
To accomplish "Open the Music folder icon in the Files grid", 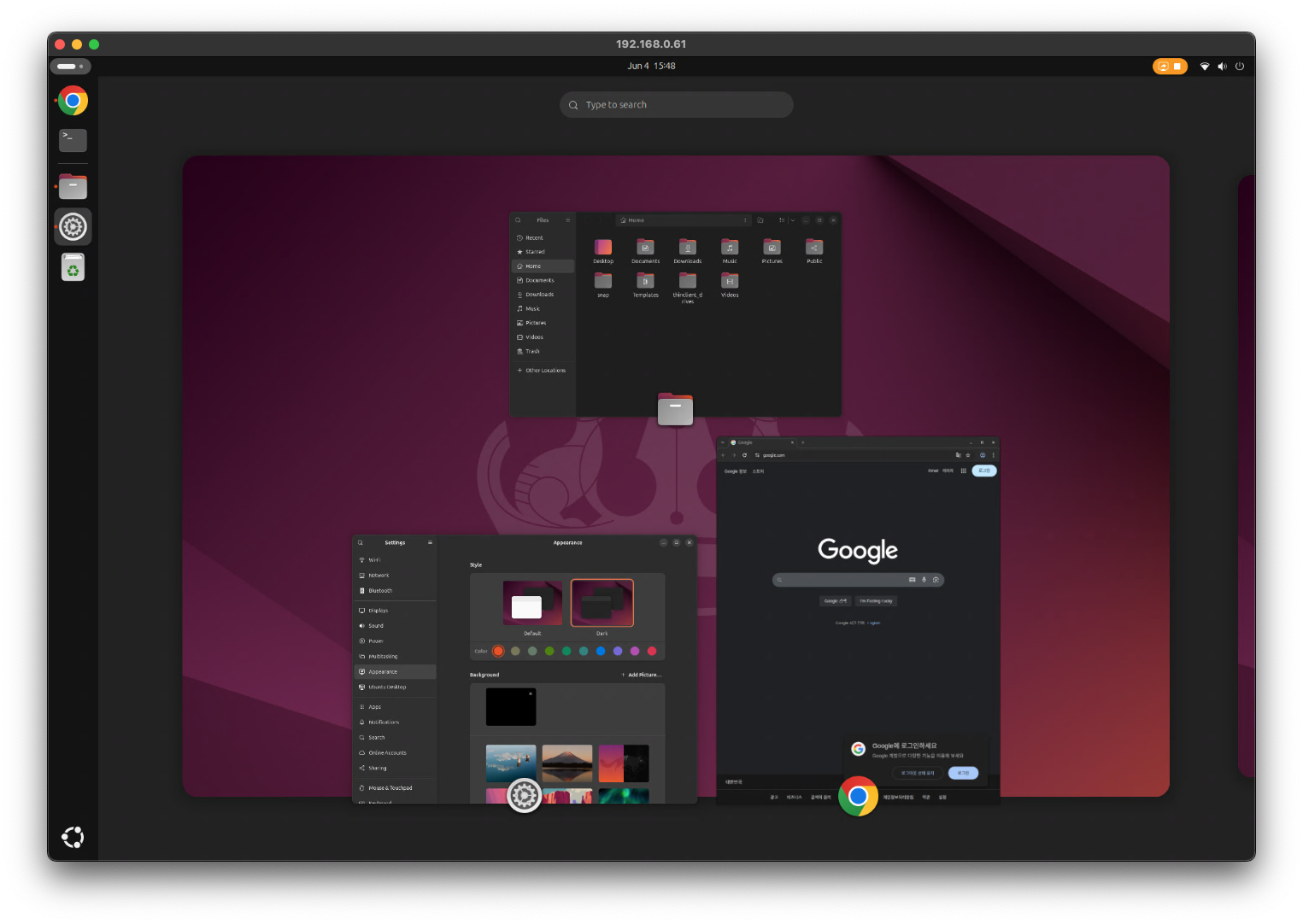I will [730, 251].
